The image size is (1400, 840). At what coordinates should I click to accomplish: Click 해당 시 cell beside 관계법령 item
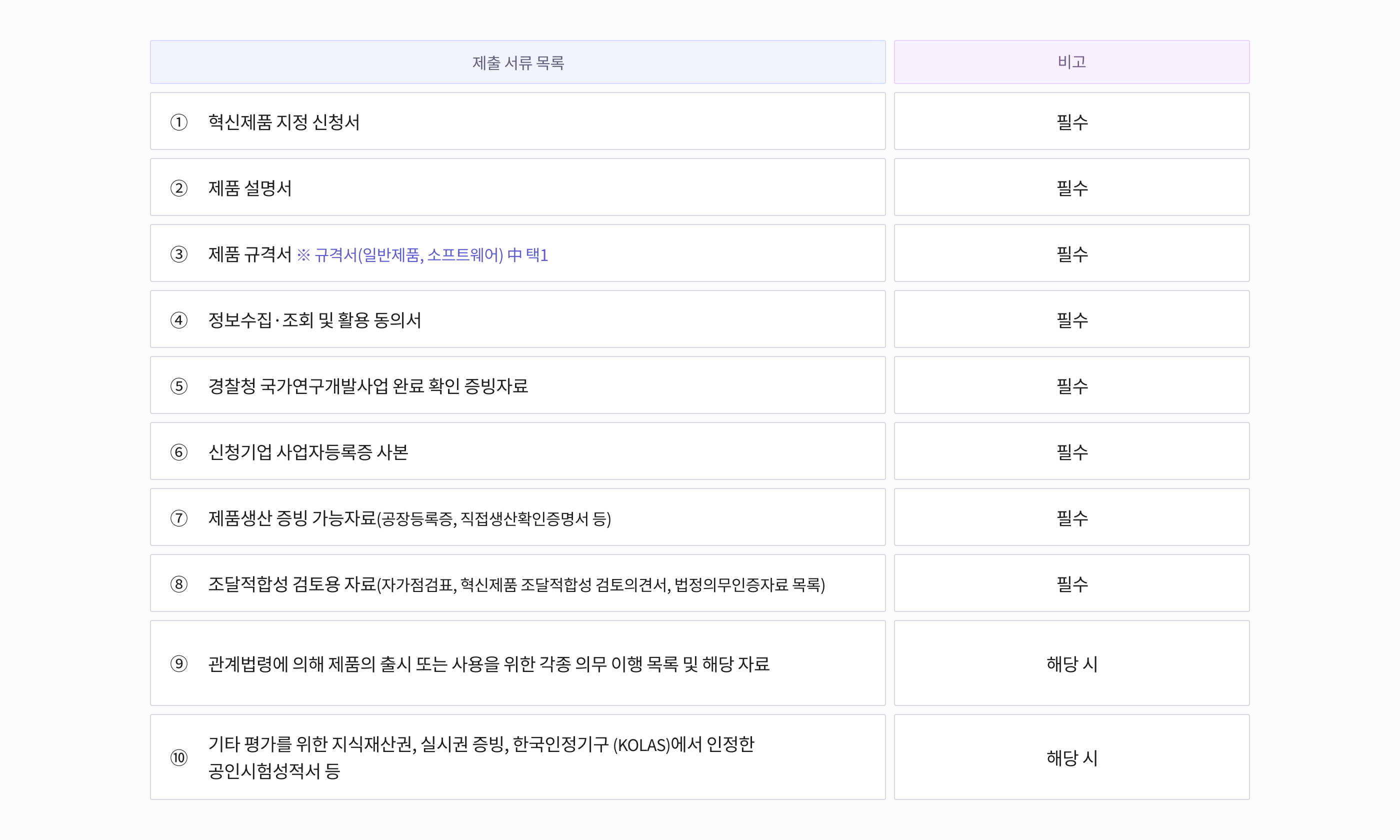pos(1072,663)
